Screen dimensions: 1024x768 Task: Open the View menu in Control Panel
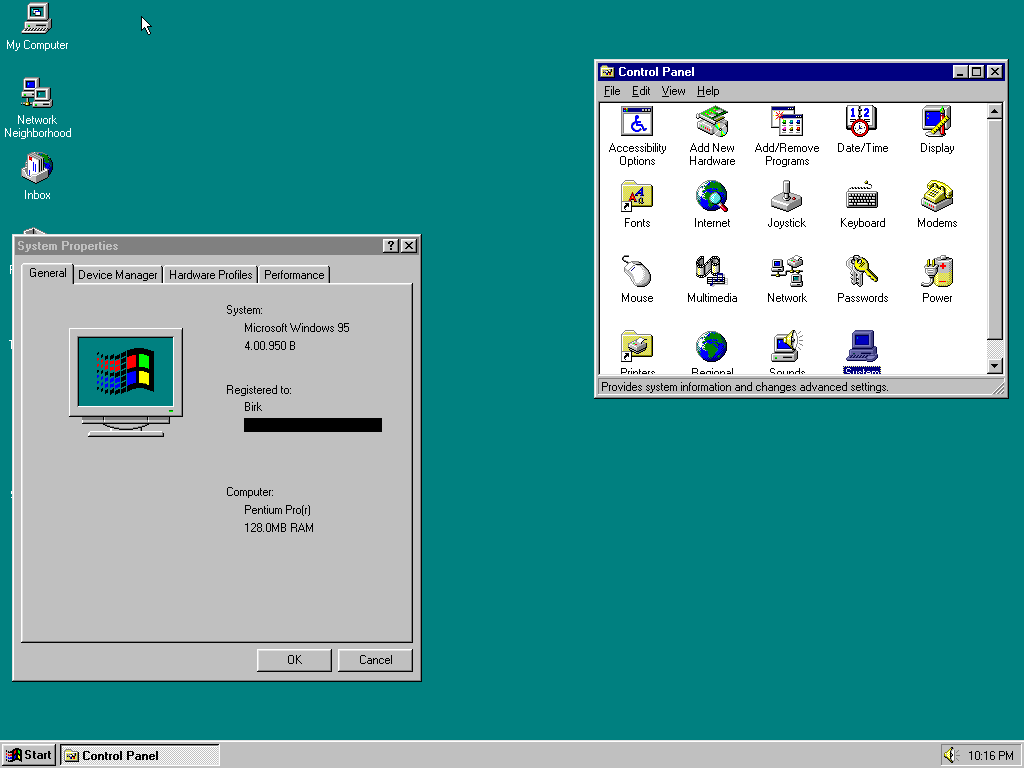(673, 90)
